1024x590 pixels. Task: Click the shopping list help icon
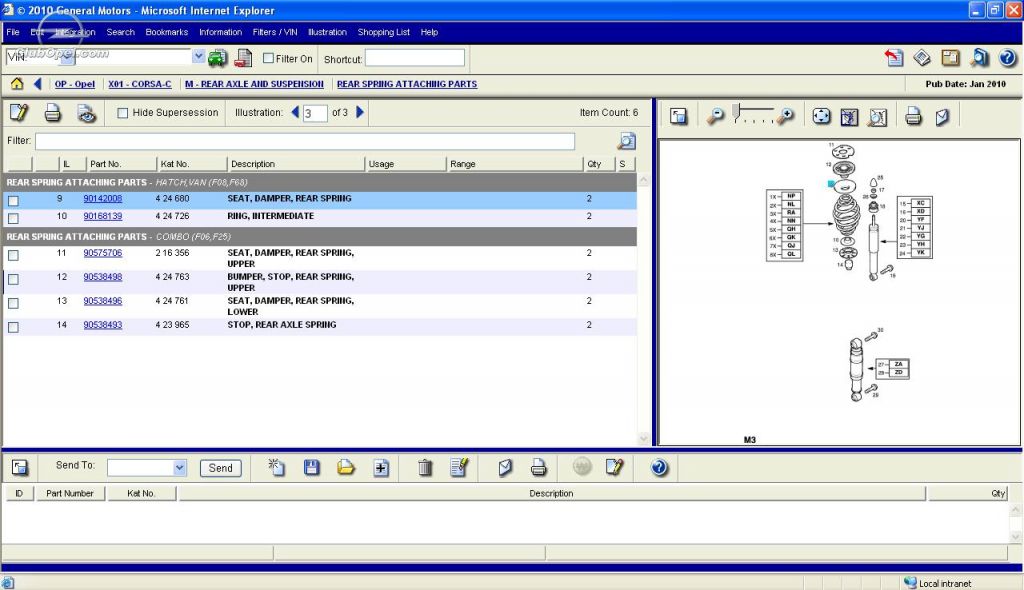click(x=659, y=467)
